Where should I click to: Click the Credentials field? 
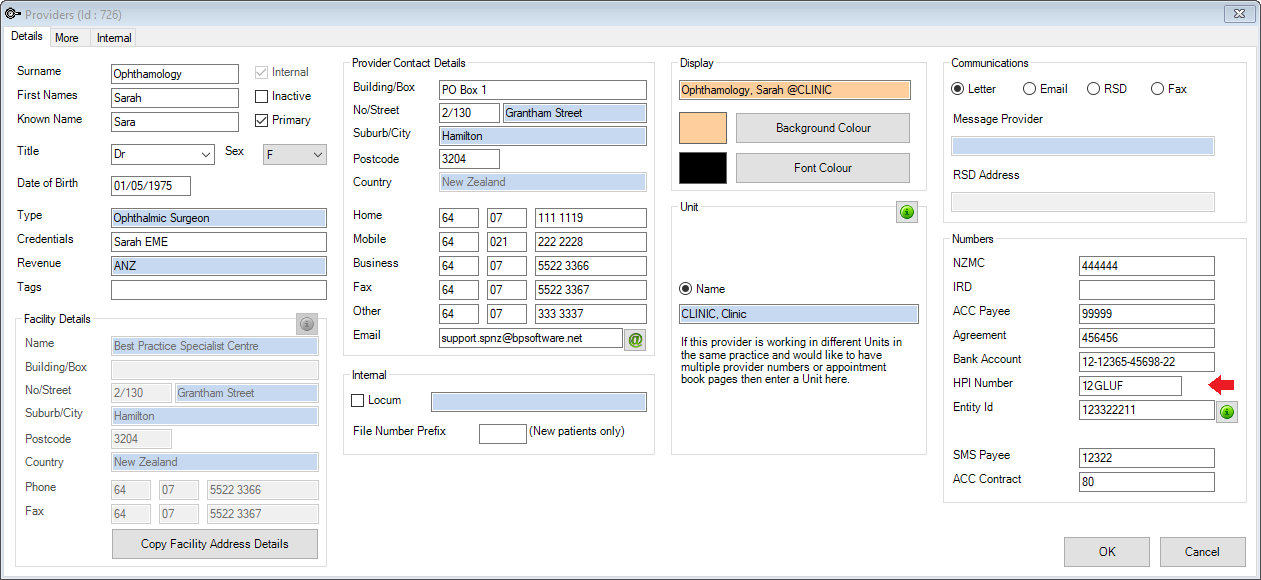pyautogui.click(x=219, y=242)
